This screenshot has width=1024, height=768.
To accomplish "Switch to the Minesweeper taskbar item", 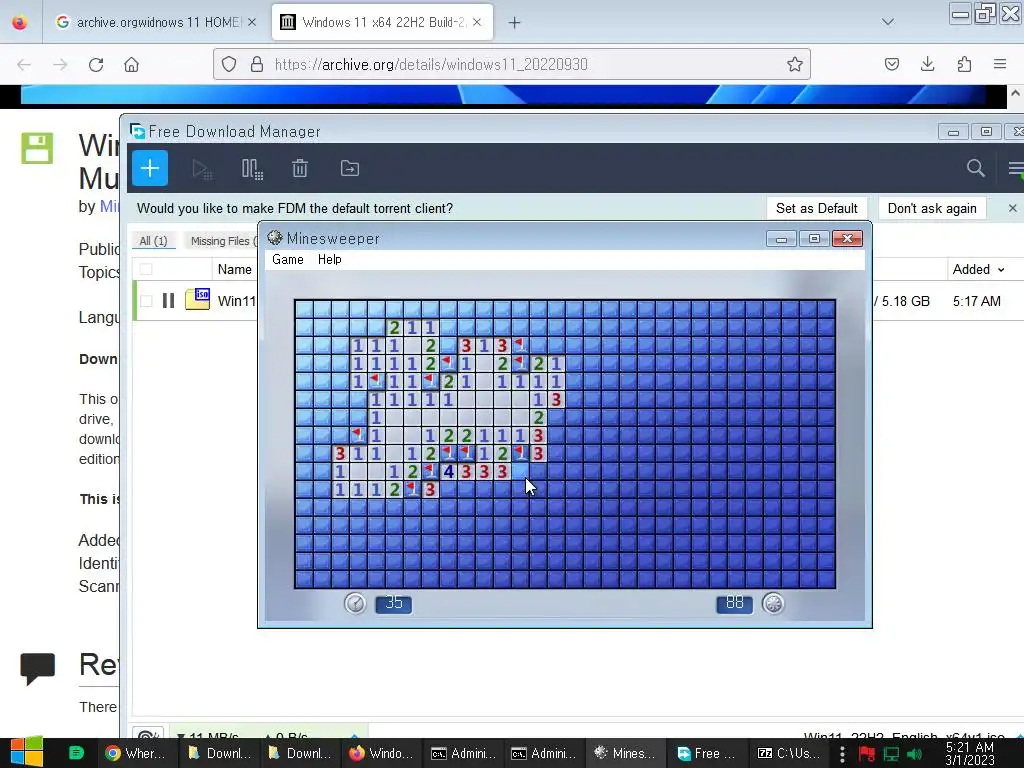I will [x=625, y=753].
